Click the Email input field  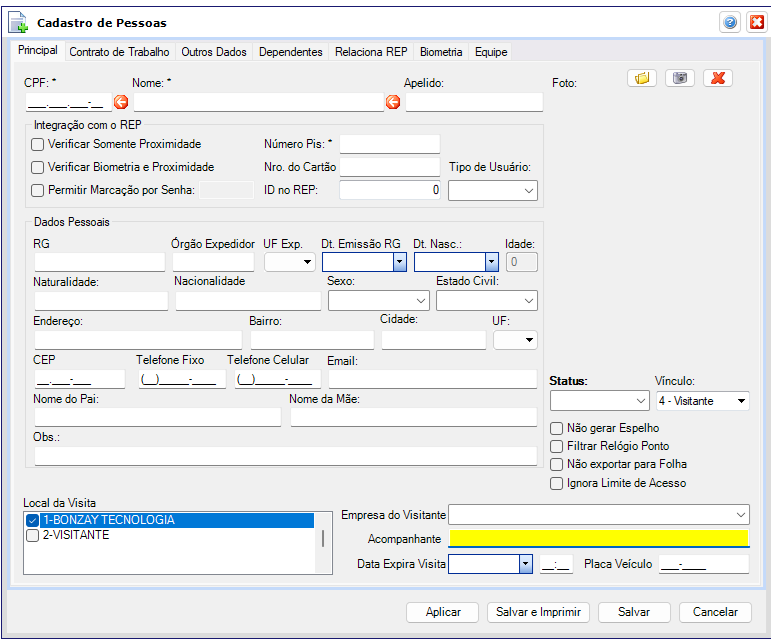click(x=432, y=379)
